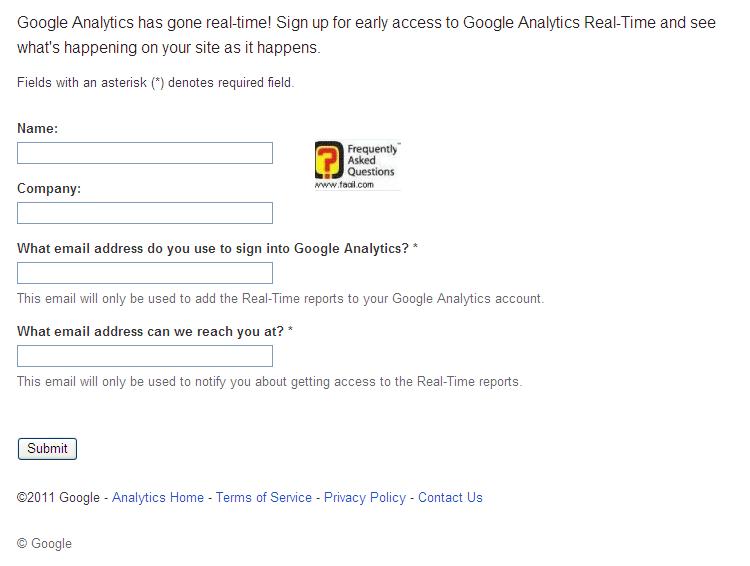Viewport: 750px width, 566px height.
Task: Click the hint about notifying you of access
Action: click(270, 381)
